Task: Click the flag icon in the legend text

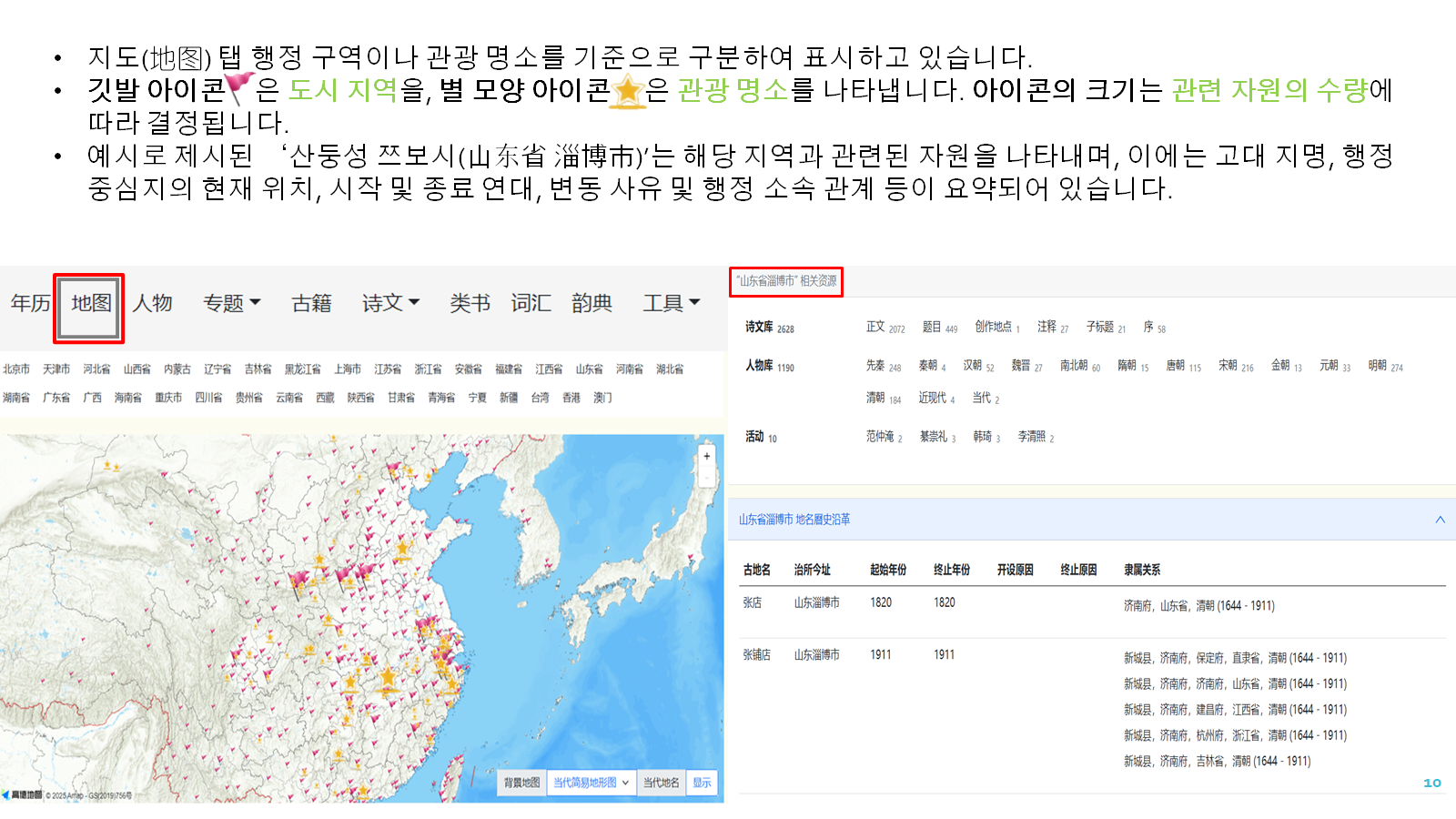Action: (x=239, y=88)
